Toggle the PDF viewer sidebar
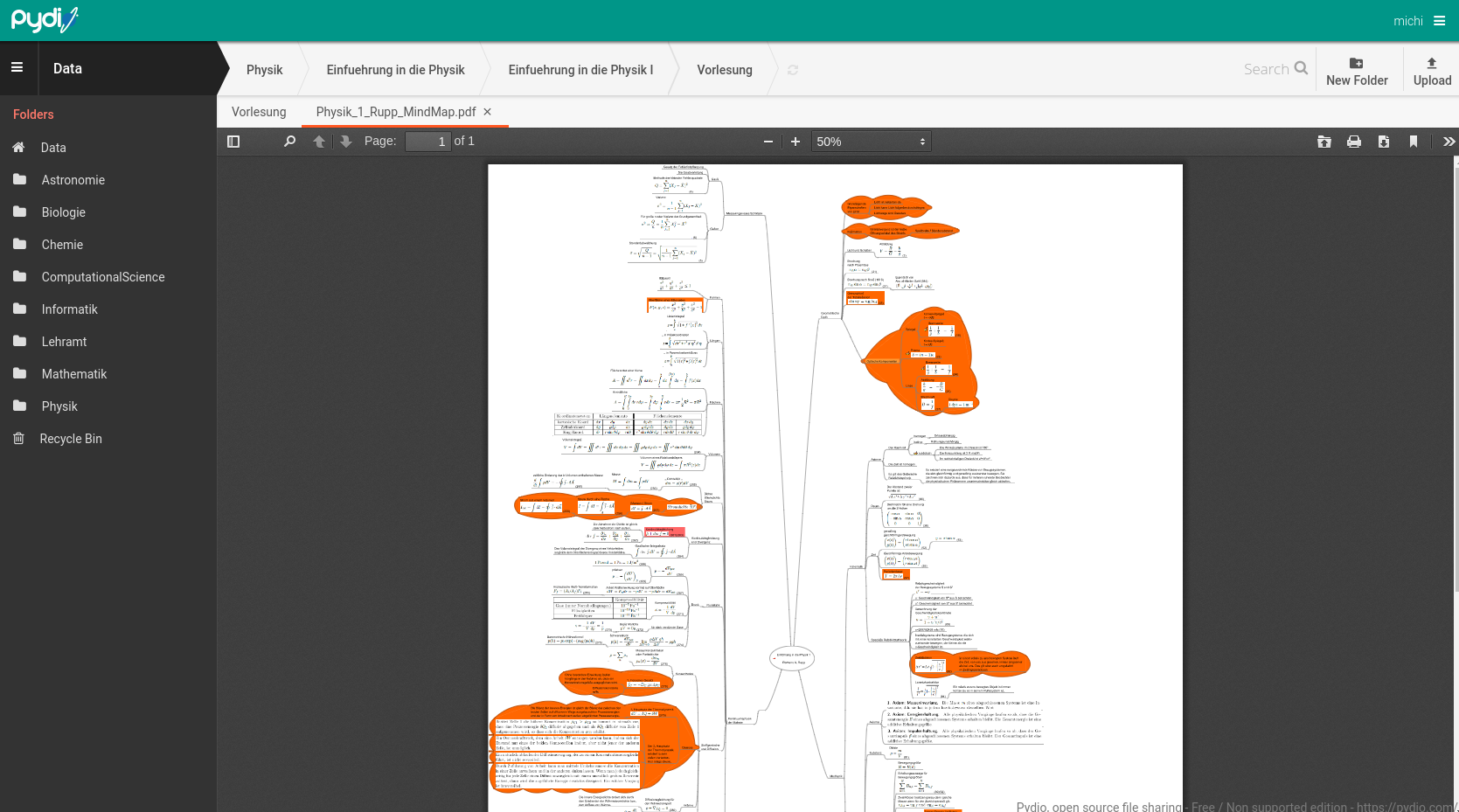The width and height of the screenshot is (1459, 812). coord(233,142)
